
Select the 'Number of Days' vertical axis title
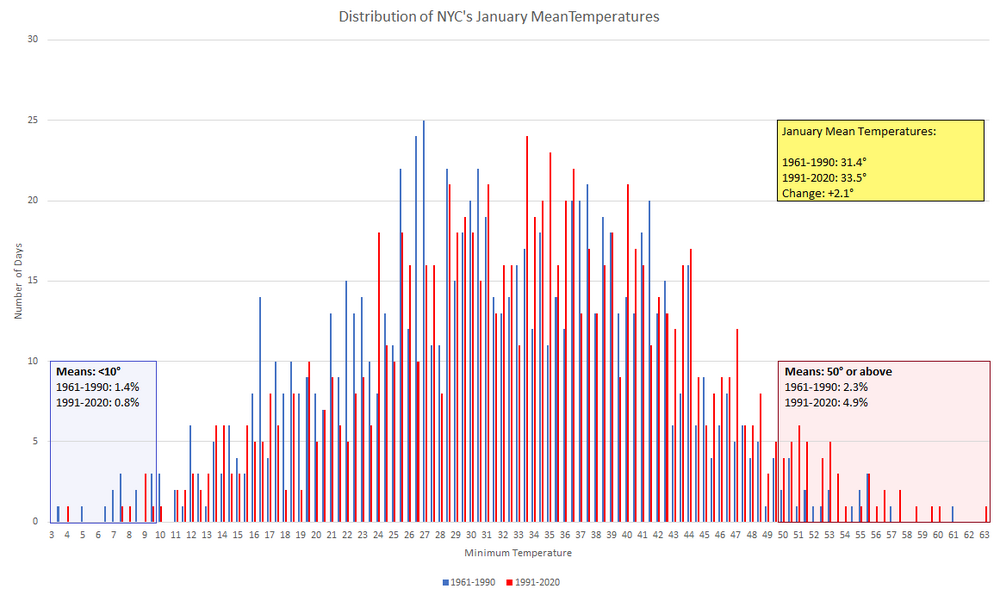[x=18, y=281]
